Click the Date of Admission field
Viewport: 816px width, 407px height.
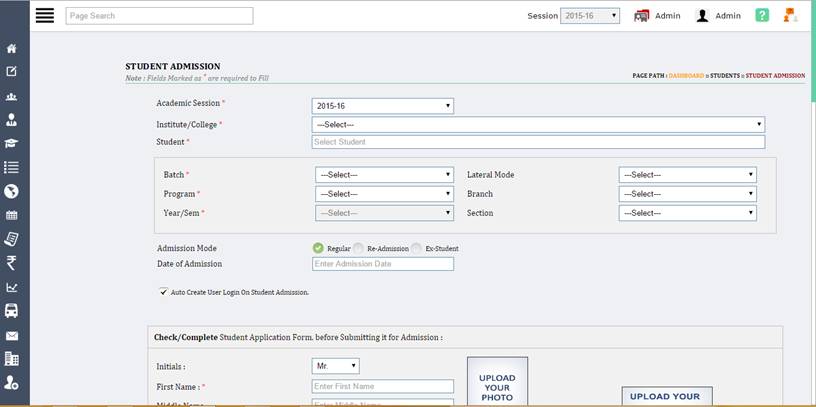pos(383,264)
